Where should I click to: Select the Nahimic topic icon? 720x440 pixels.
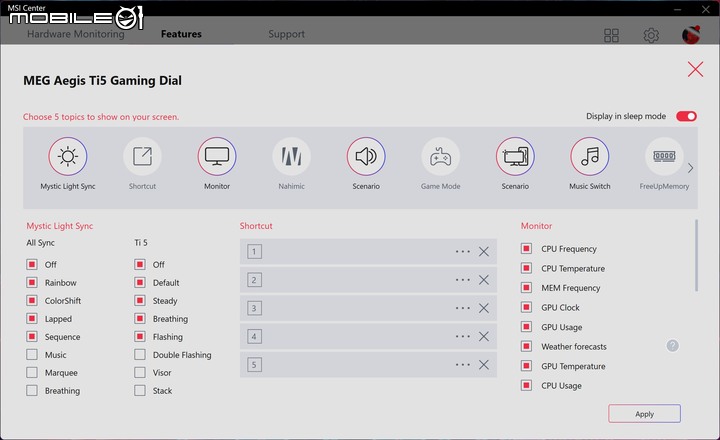point(292,157)
